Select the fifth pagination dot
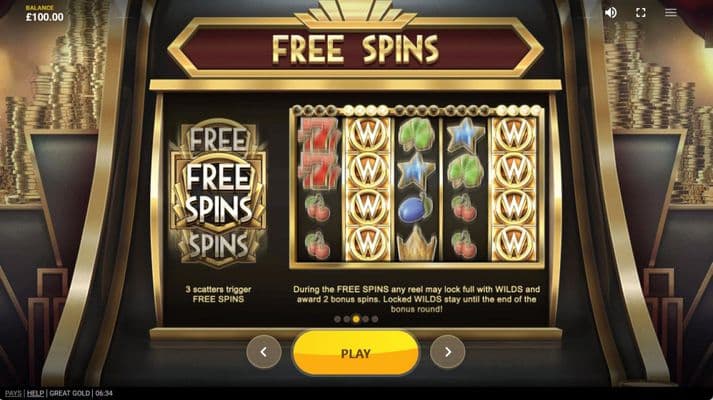713x400 pixels. (x=375, y=319)
